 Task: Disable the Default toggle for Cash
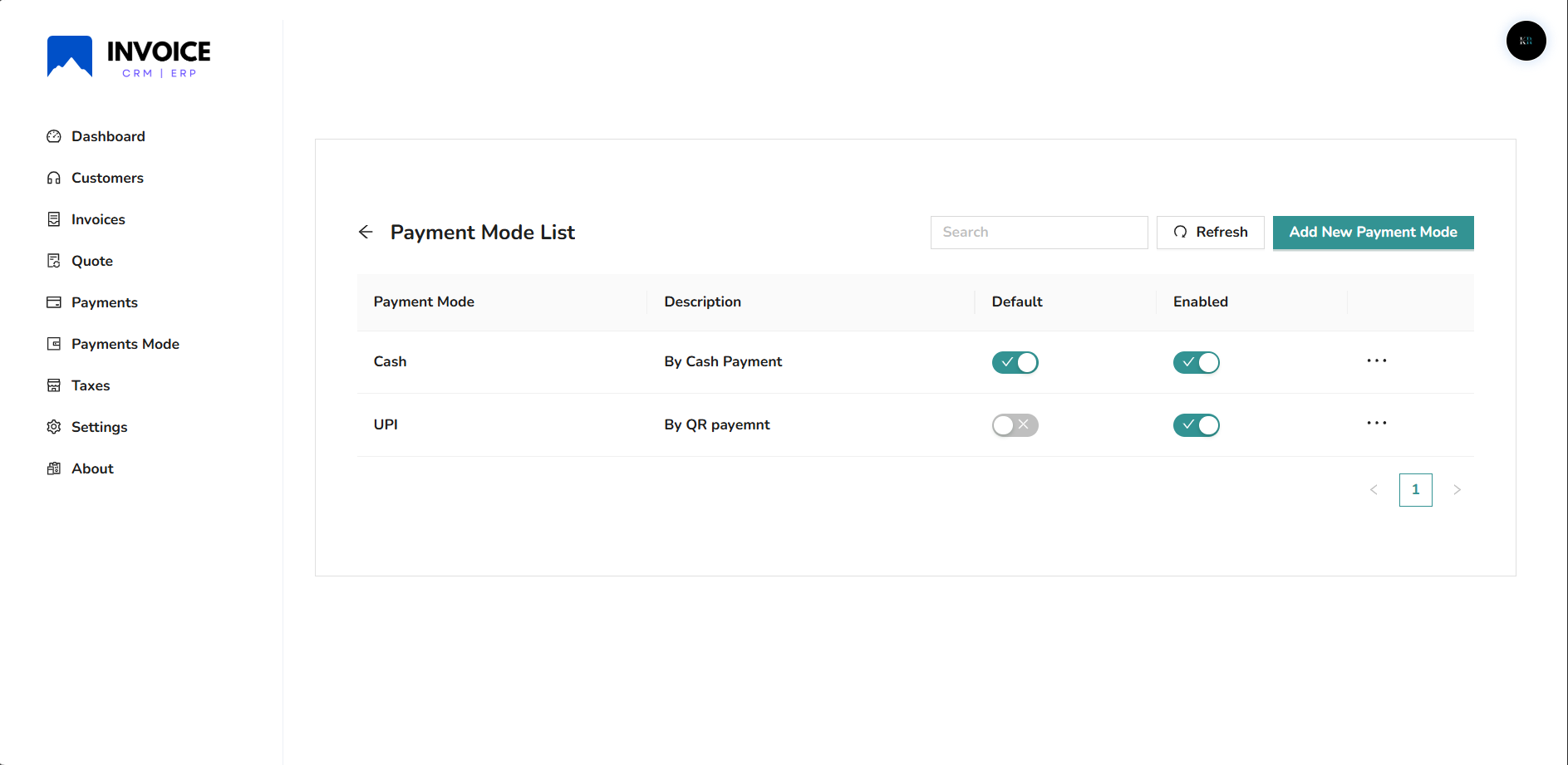click(1015, 362)
